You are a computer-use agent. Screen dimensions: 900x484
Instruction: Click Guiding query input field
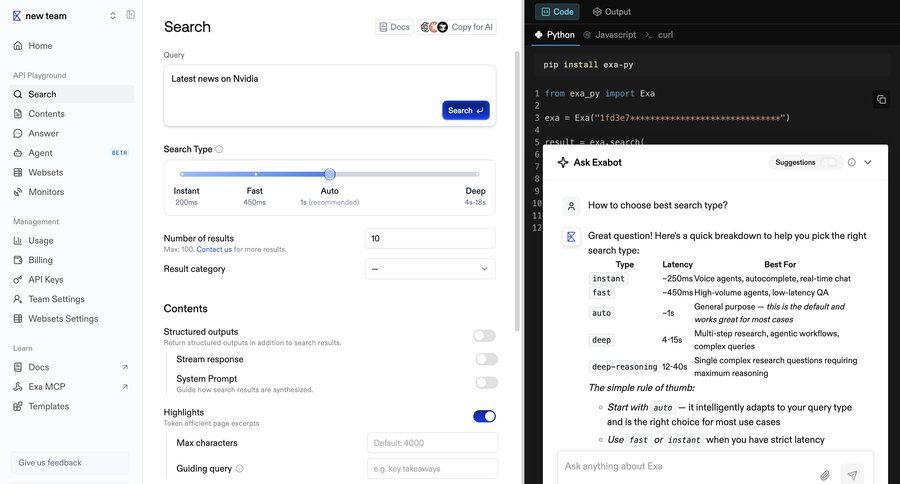(x=432, y=468)
